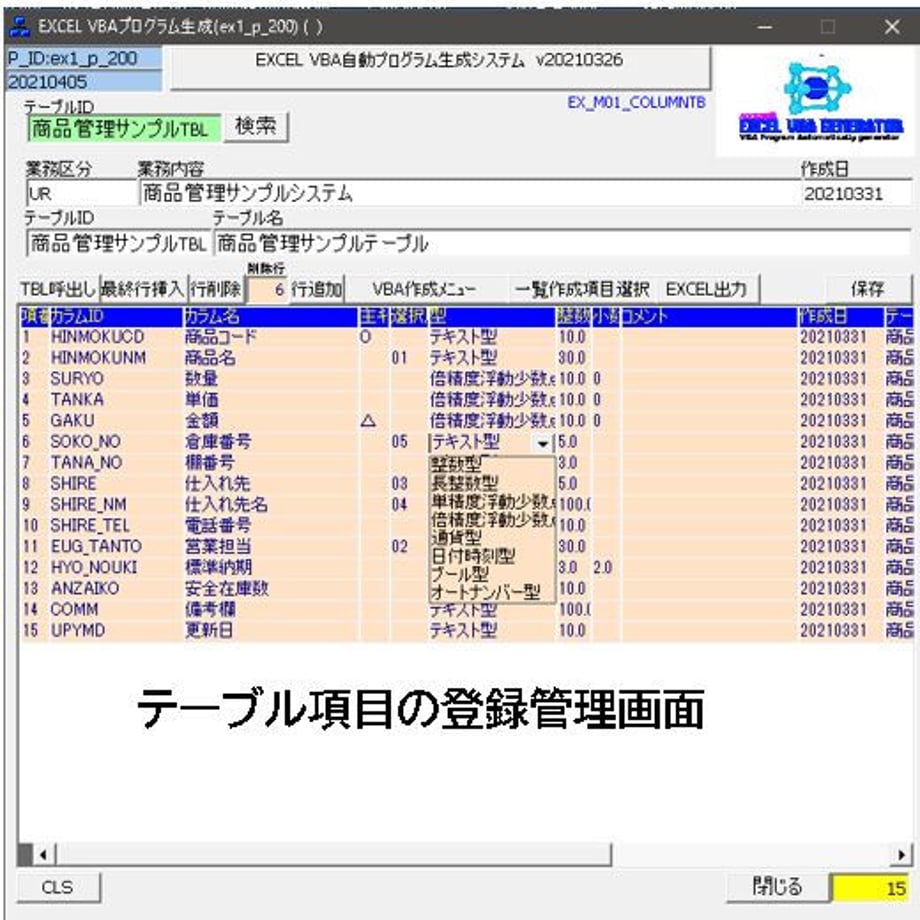Click the 行削除 button
The image size is (920, 920).
[x=216, y=289]
